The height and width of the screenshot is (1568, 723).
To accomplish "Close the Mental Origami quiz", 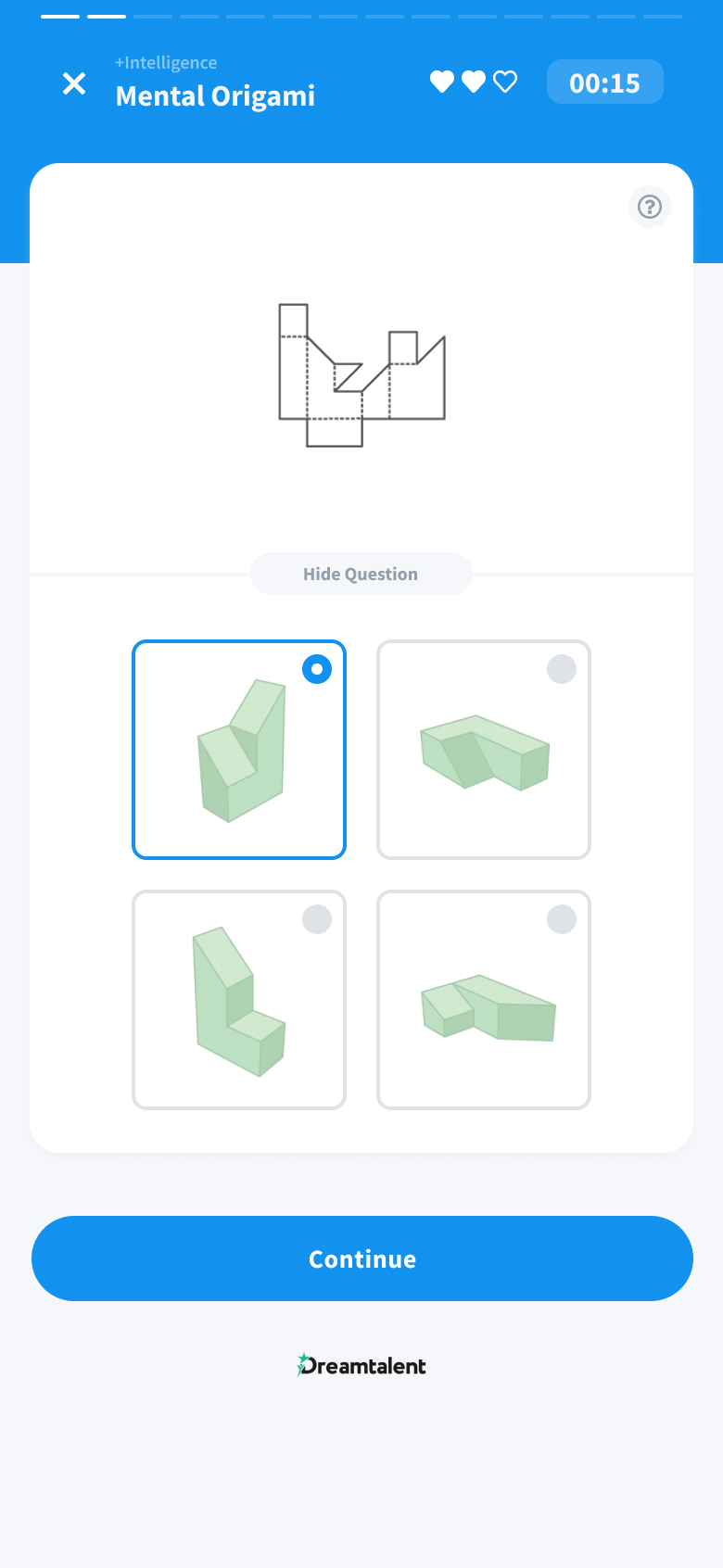I will pos(74,83).
